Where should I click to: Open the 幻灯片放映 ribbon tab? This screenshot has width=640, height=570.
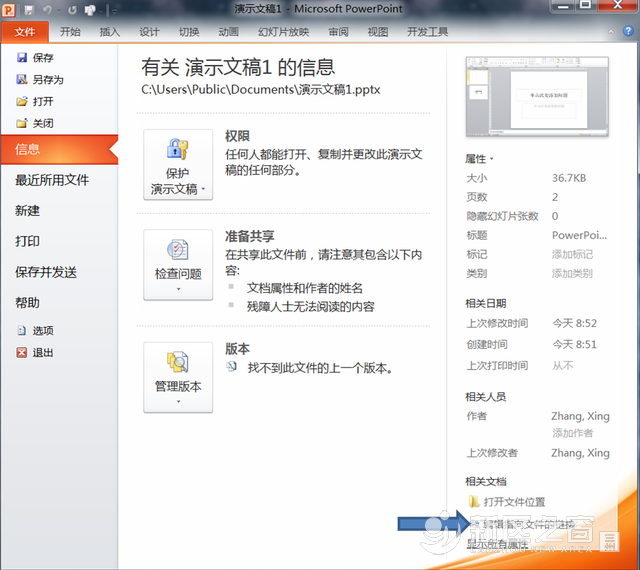[x=284, y=32]
